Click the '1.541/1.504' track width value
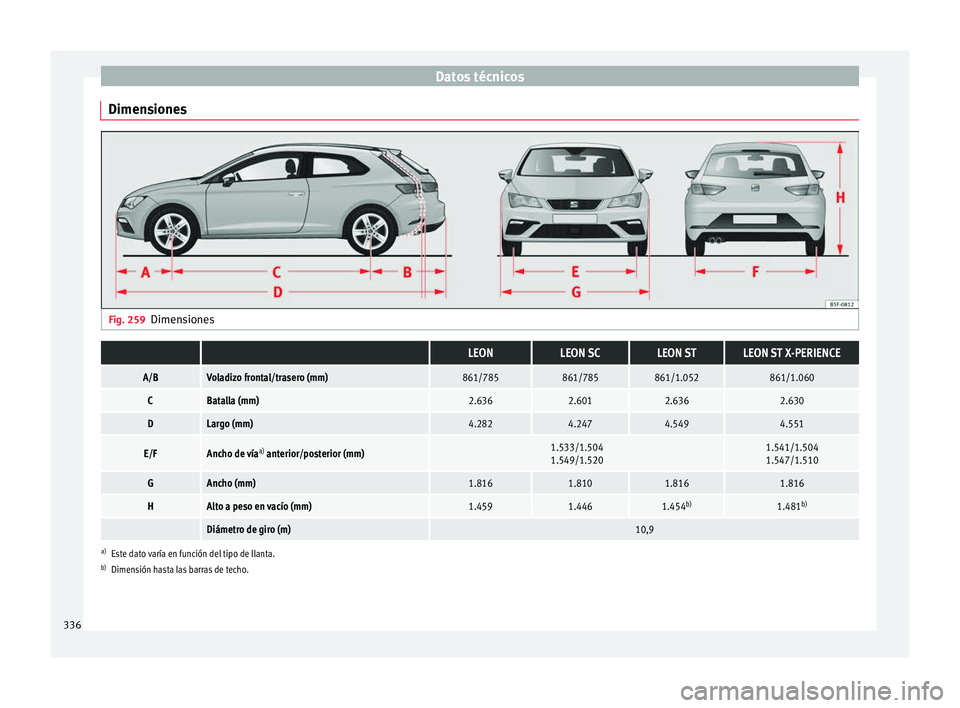Screen dimensions: 960x708 pyautogui.click(x=792, y=448)
